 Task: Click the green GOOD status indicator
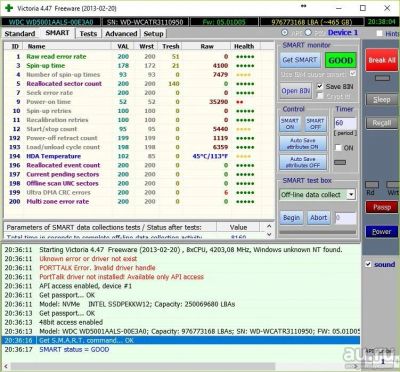coord(340,60)
